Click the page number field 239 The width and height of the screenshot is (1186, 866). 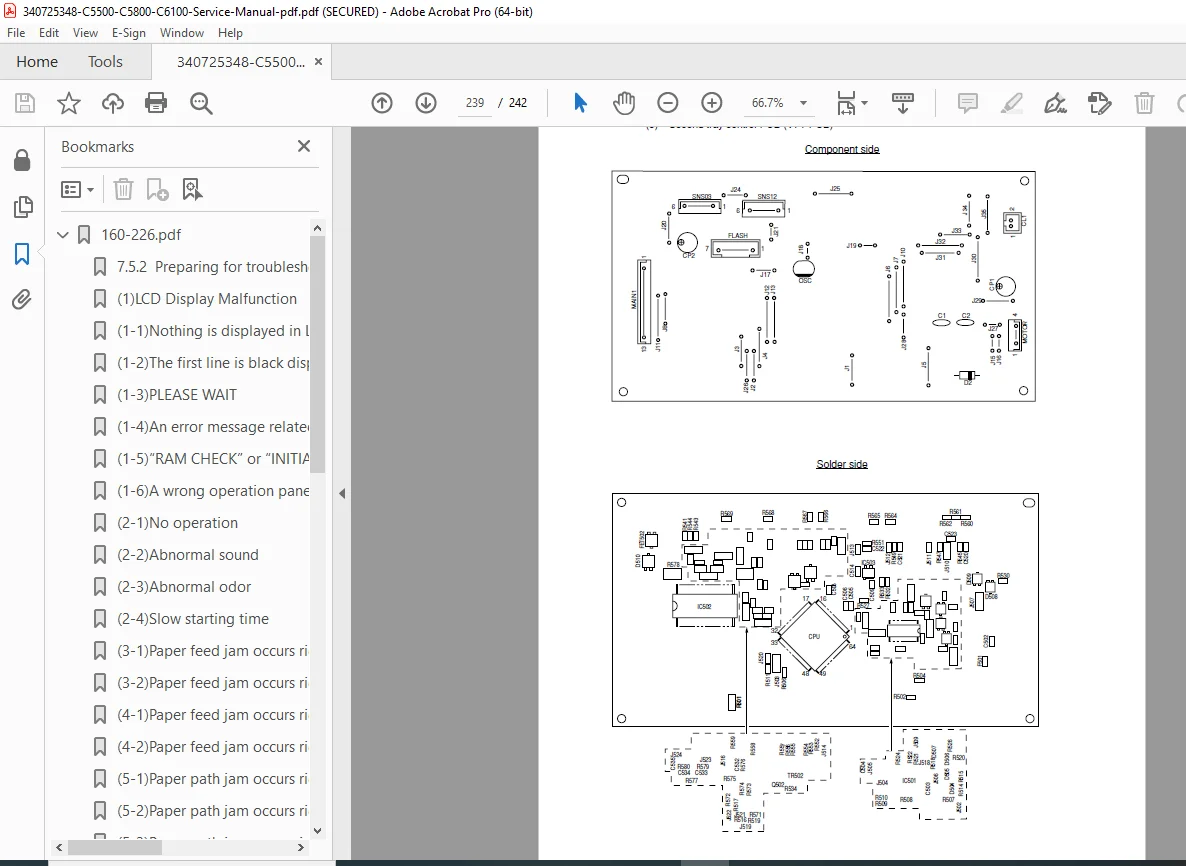pos(475,103)
